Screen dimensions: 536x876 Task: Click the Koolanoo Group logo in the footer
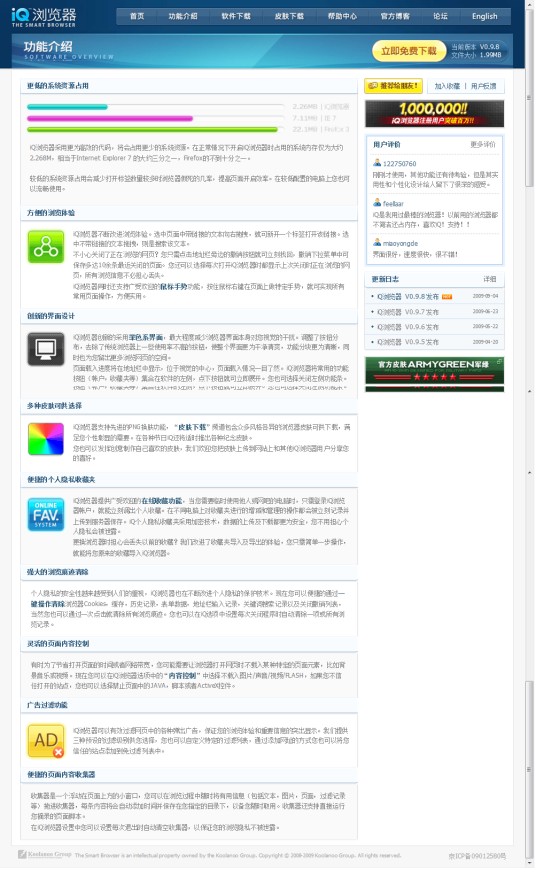point(45,854)
